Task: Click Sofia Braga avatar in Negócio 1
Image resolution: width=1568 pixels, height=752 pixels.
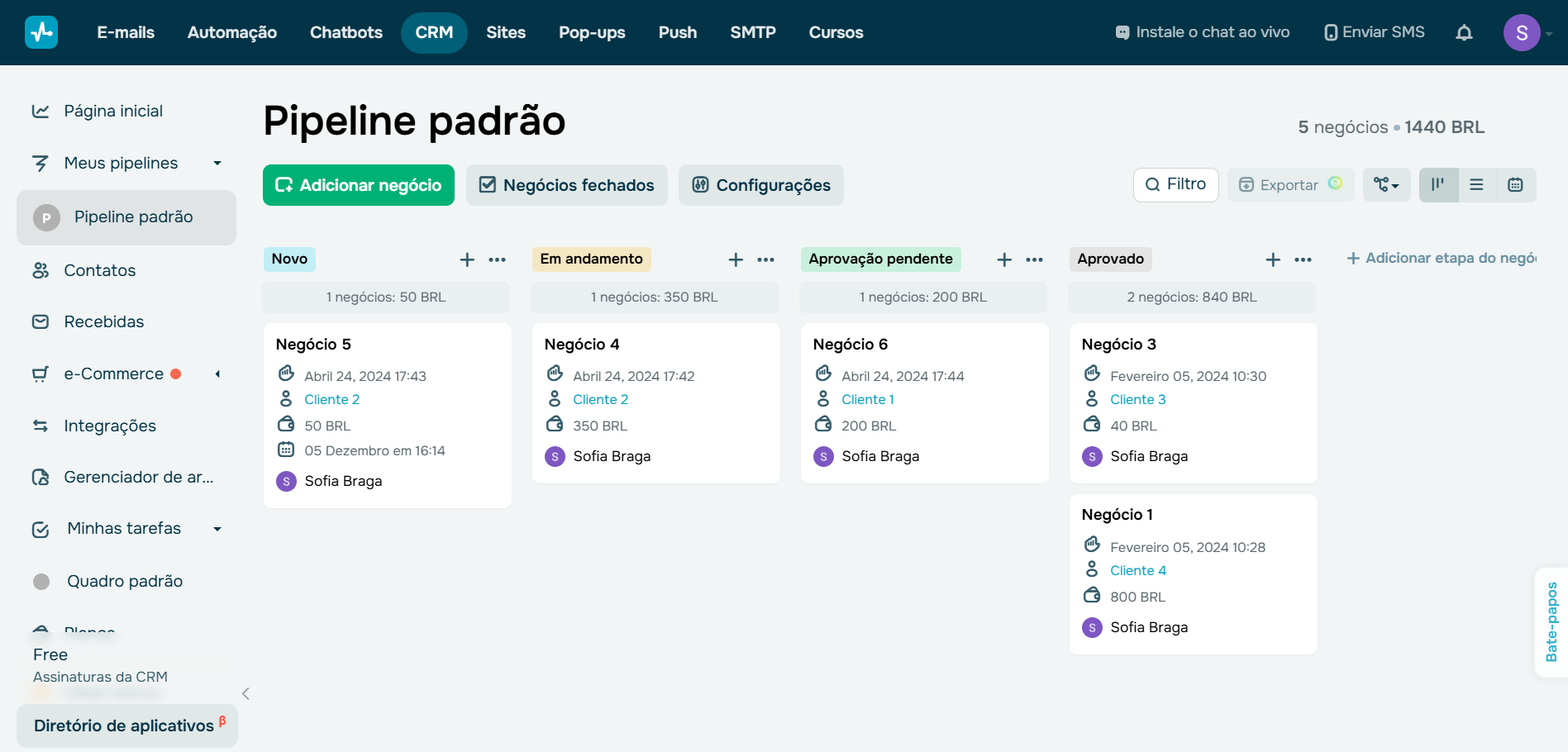Action: coord(1092,627)
